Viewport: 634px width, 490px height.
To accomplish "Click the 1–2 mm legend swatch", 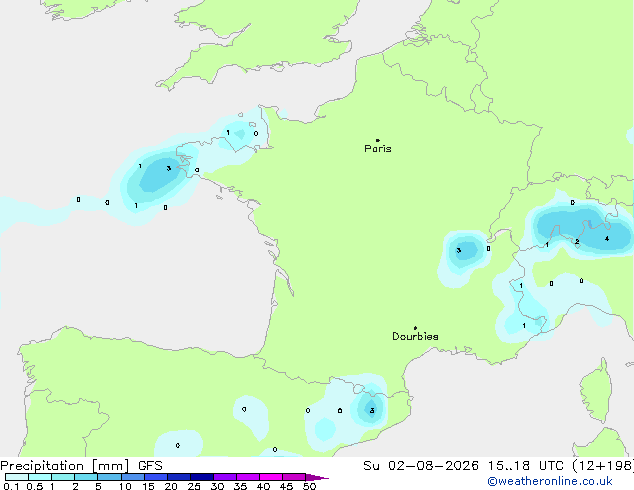I will click(x=63, y=477).
